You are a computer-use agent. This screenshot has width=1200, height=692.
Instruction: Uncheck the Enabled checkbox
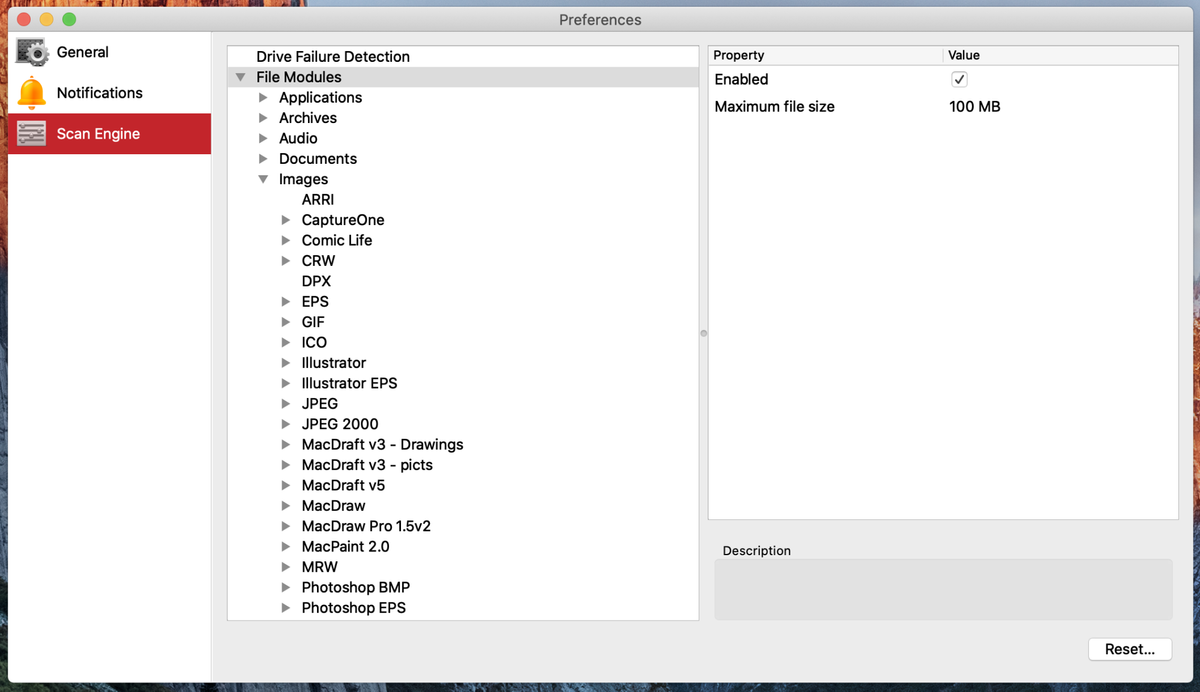959,80
